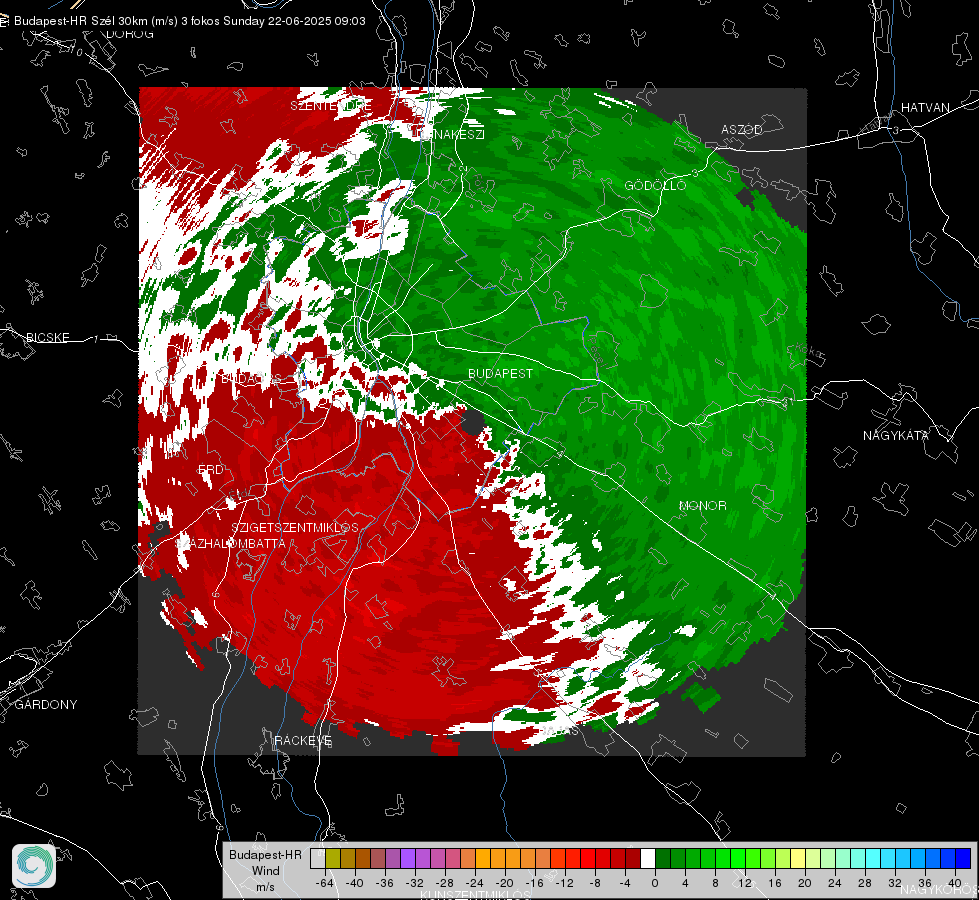
Task: Click the swirl weather logo icon
Action: click(34, 866)
